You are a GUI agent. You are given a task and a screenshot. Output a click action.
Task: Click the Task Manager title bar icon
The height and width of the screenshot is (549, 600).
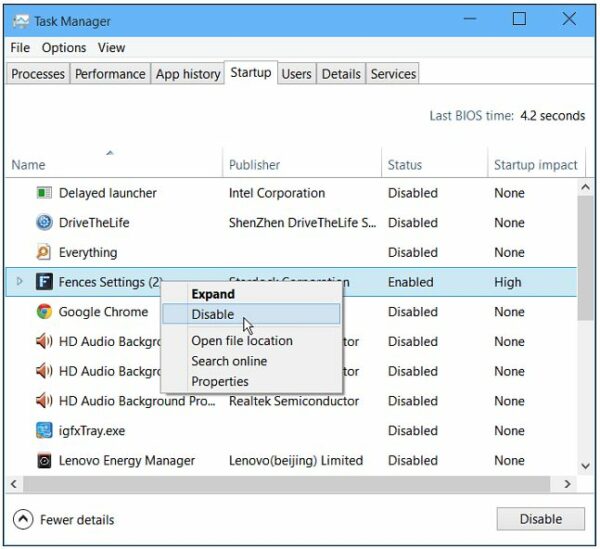coord(20,21)
